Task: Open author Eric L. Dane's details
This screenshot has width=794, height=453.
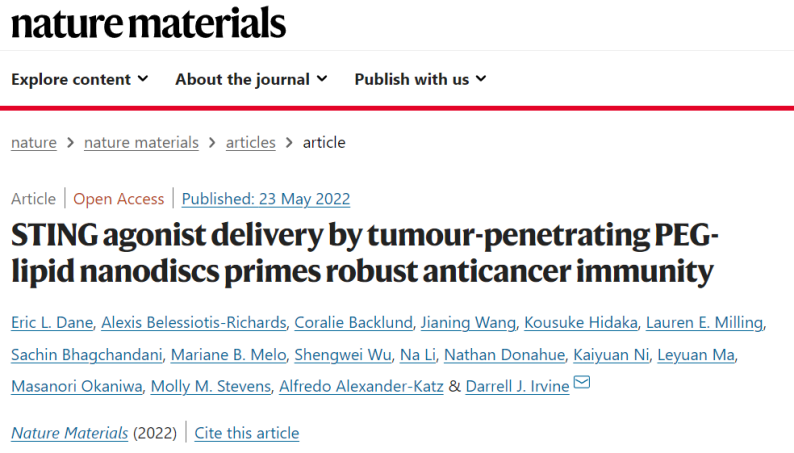Action: point(52,322)
